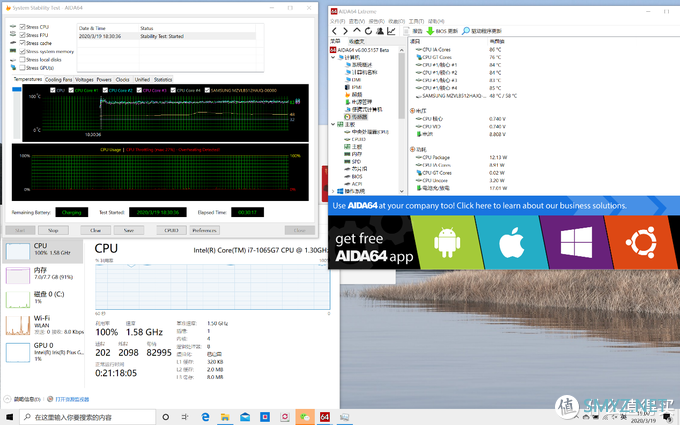The width and height of the screenshot is (680, 425).
Task: Enable Stress GPU(s) checkbox
Action: click(23, 68)
